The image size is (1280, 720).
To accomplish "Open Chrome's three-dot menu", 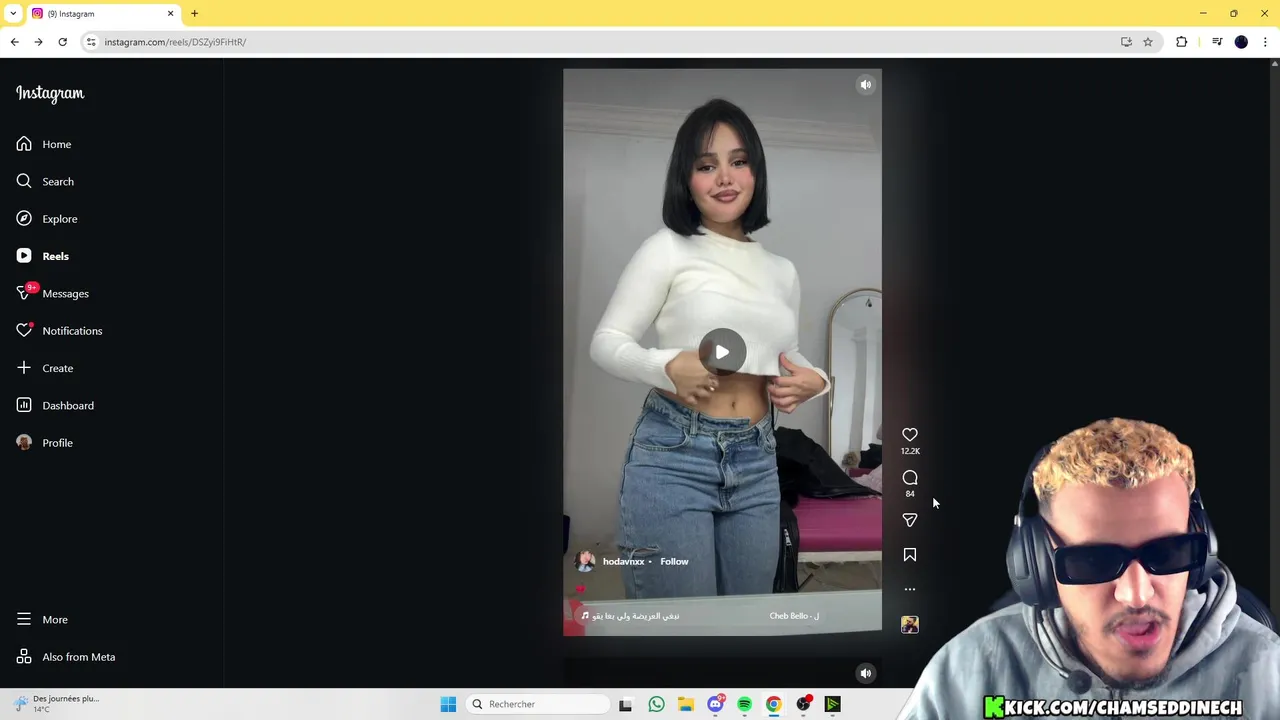I will point(1265,42).
